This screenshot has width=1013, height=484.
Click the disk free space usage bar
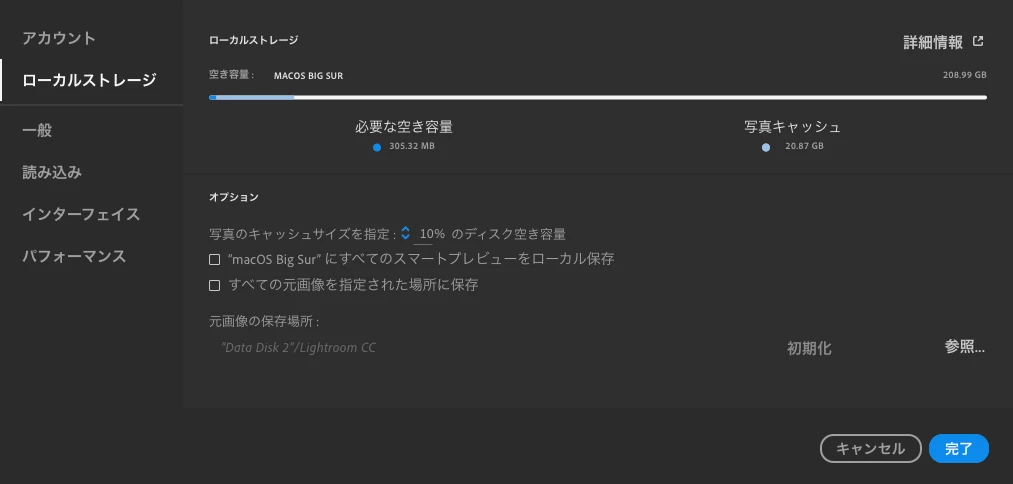pos(598,98)
